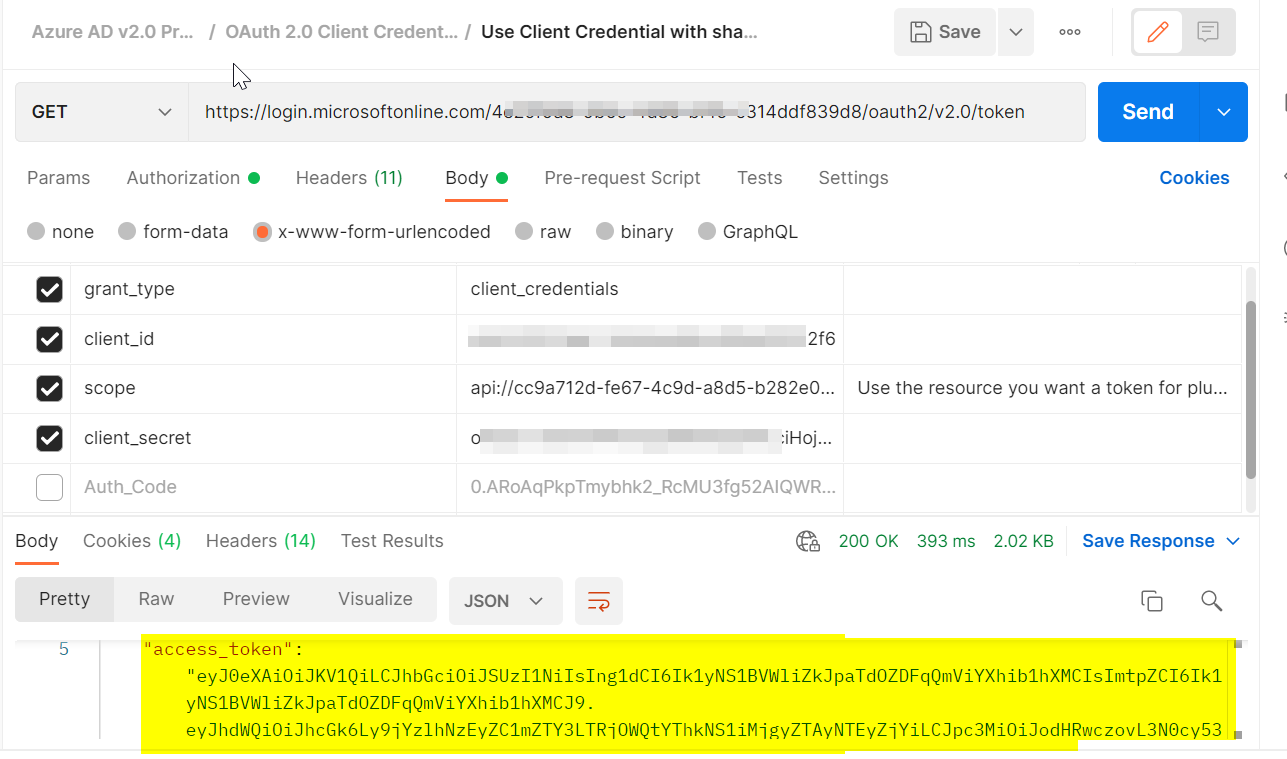Open the comments icon

click(x=1208, y=32)
